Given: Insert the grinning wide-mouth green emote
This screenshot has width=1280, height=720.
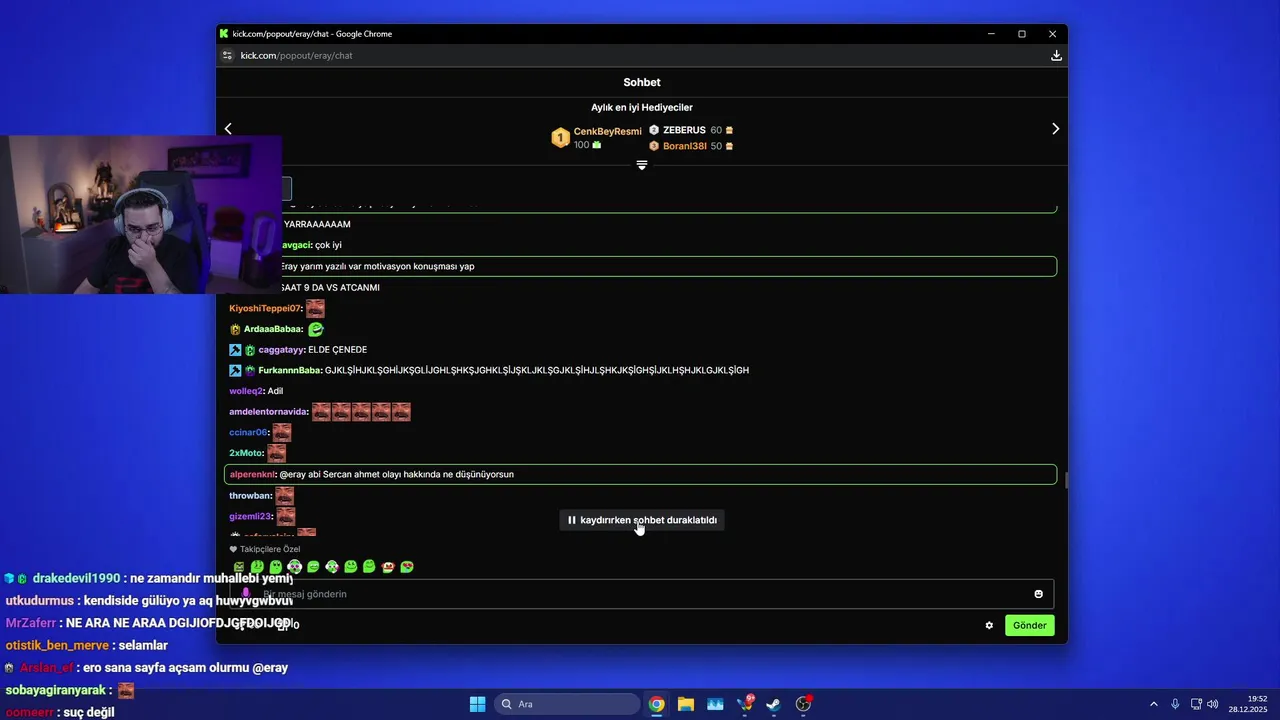Looking at the screenshot, I should click(x=313, y=567).
